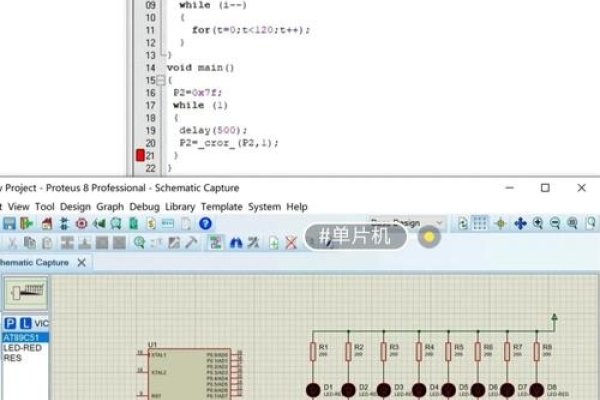The height and width of the screenshot is (400, 600).
Task: Click the Remove Sheet red X icon
Action: point(291,243)
